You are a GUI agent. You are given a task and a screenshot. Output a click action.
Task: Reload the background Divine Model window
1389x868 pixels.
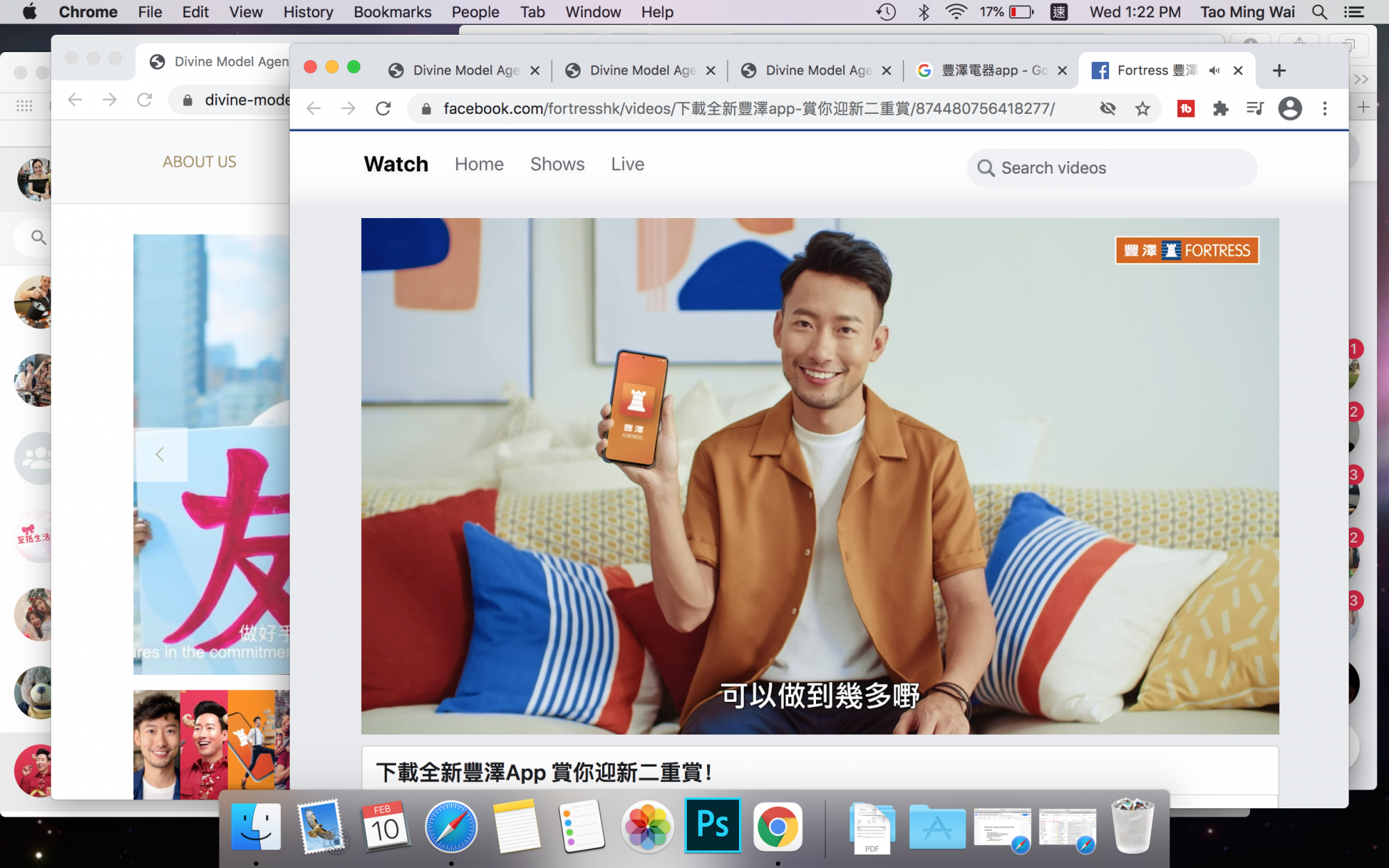coord(144,100)
